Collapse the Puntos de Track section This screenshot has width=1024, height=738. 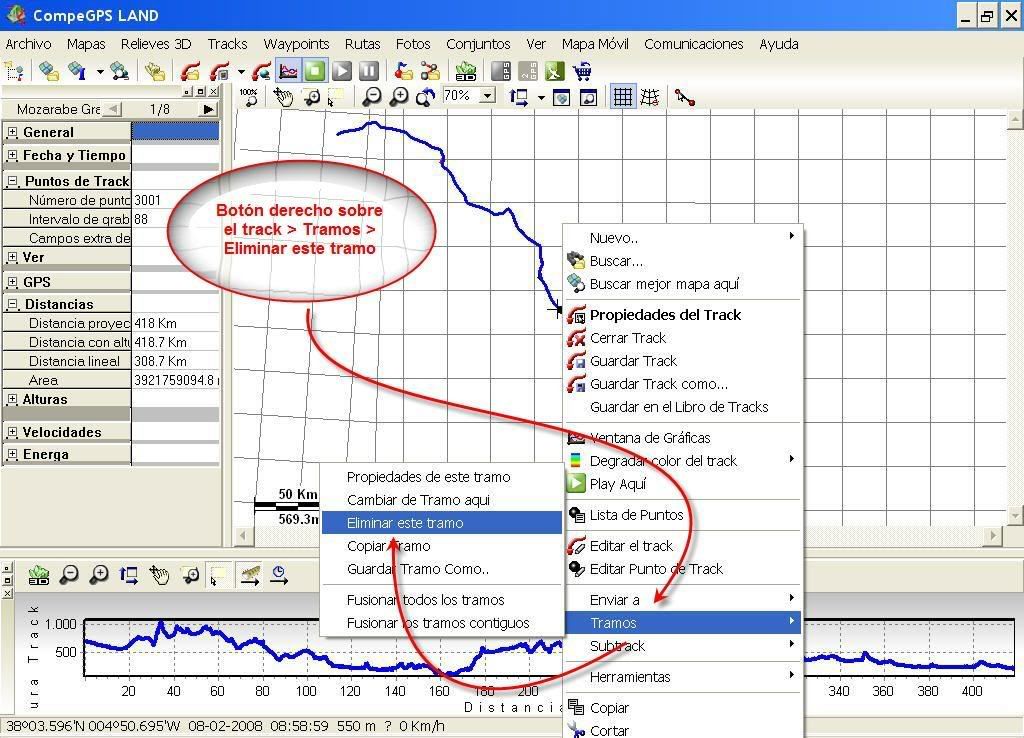pos(12,181)
